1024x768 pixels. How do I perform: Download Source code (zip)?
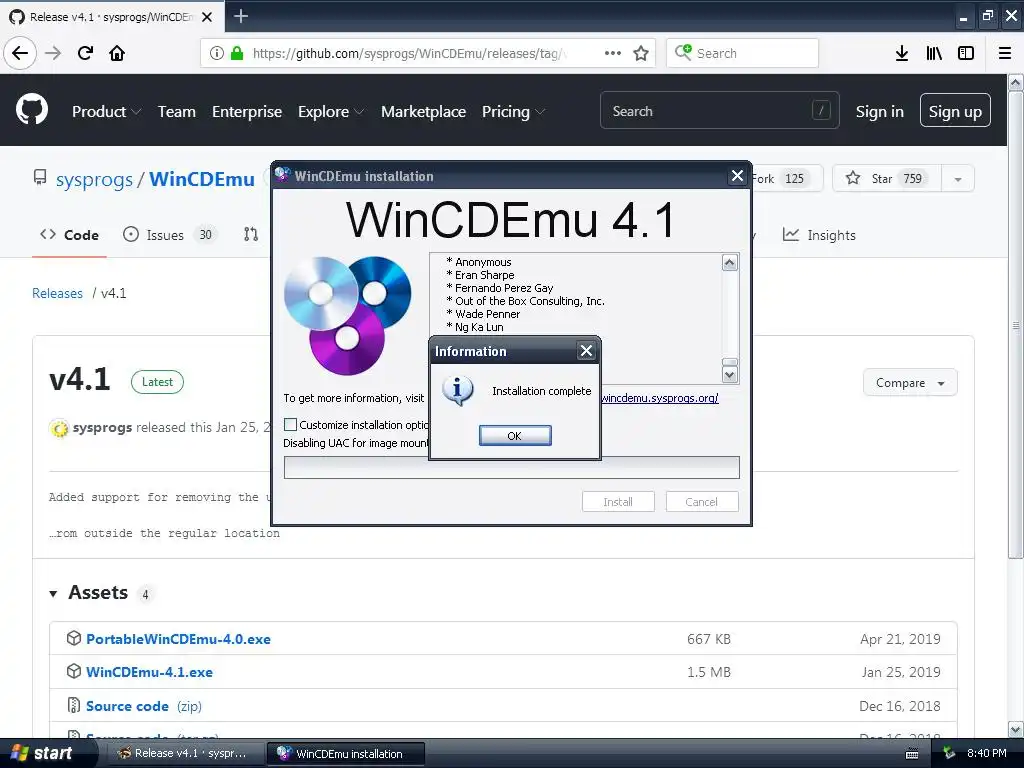pyautogui.click(x=144, y=706)
